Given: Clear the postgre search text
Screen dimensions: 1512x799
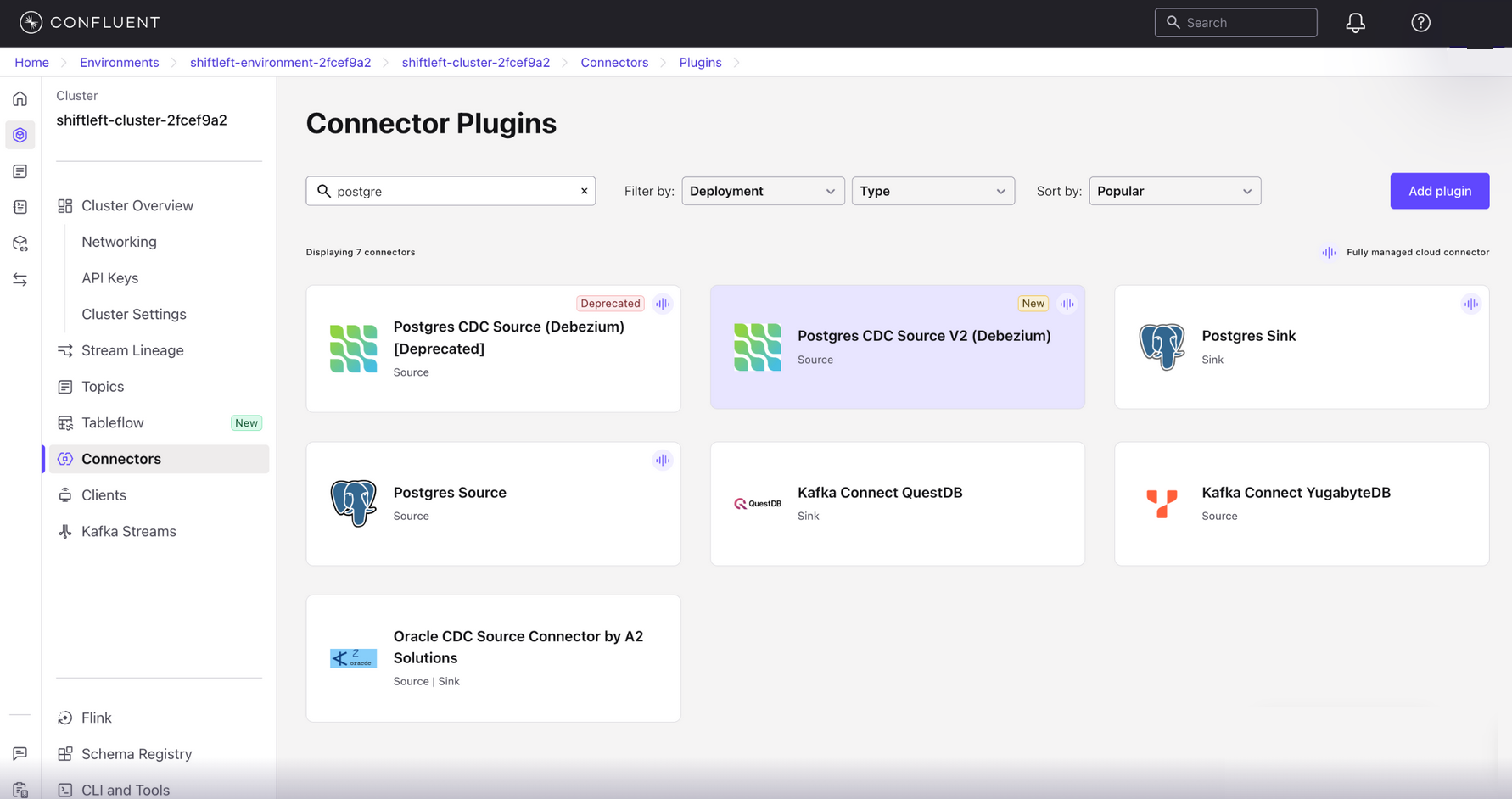Looking at the screenshot, I should coord(584,191).
